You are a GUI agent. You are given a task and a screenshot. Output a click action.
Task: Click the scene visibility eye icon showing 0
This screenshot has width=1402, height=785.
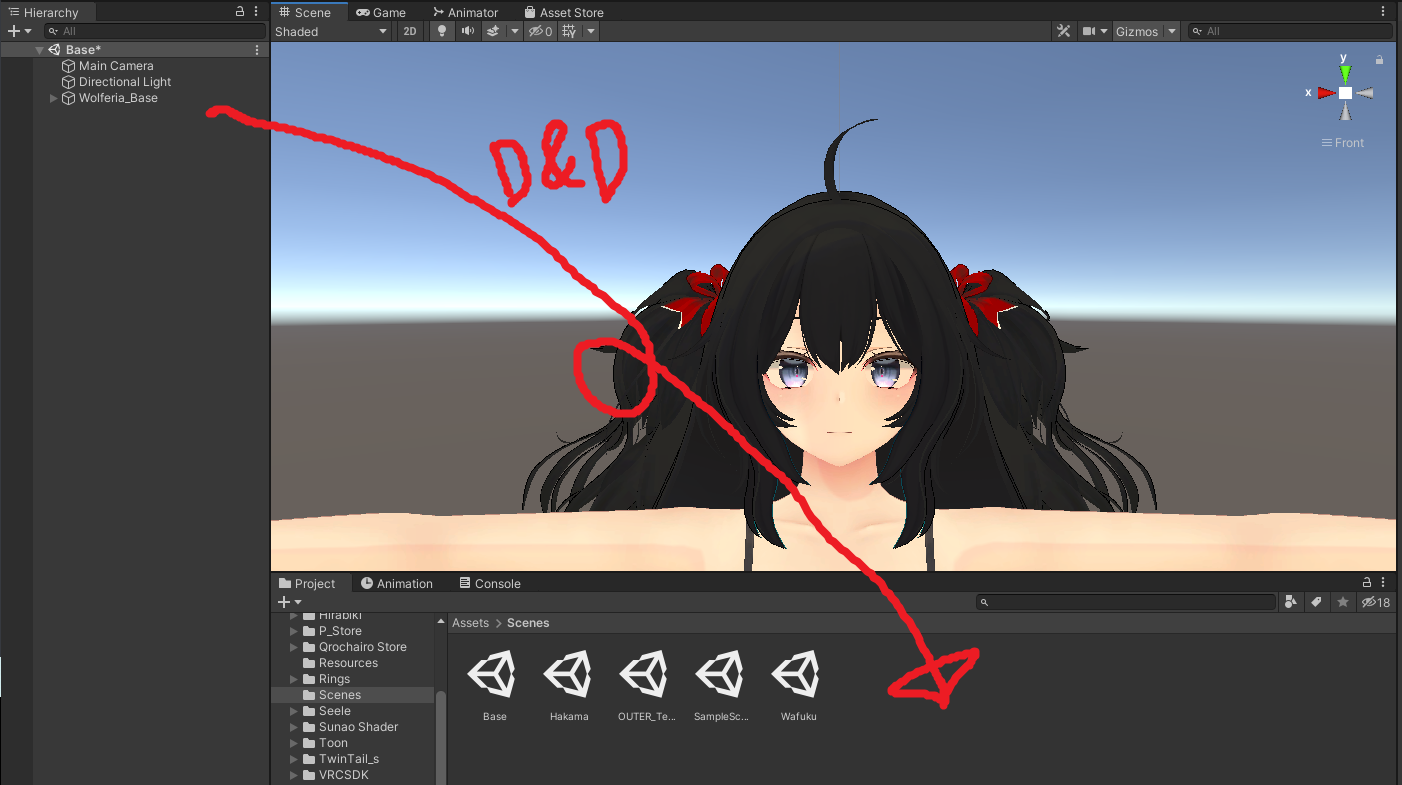539,31
